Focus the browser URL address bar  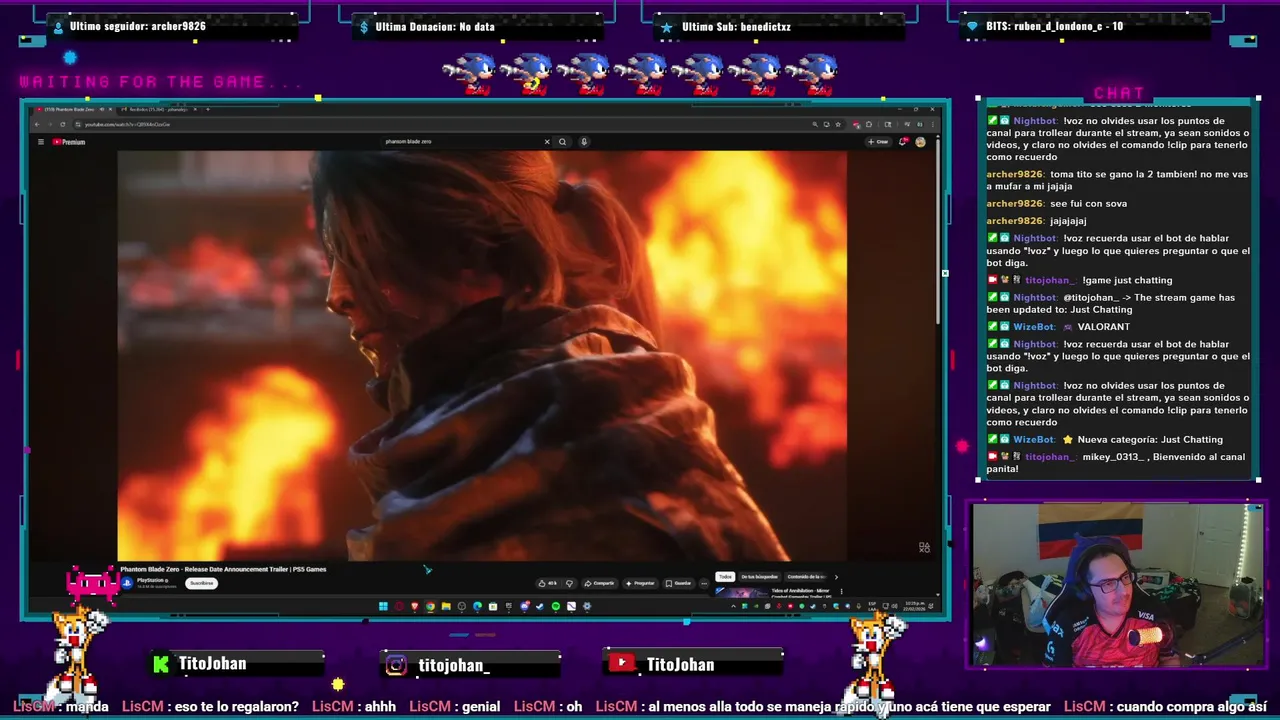coord(440,124)
